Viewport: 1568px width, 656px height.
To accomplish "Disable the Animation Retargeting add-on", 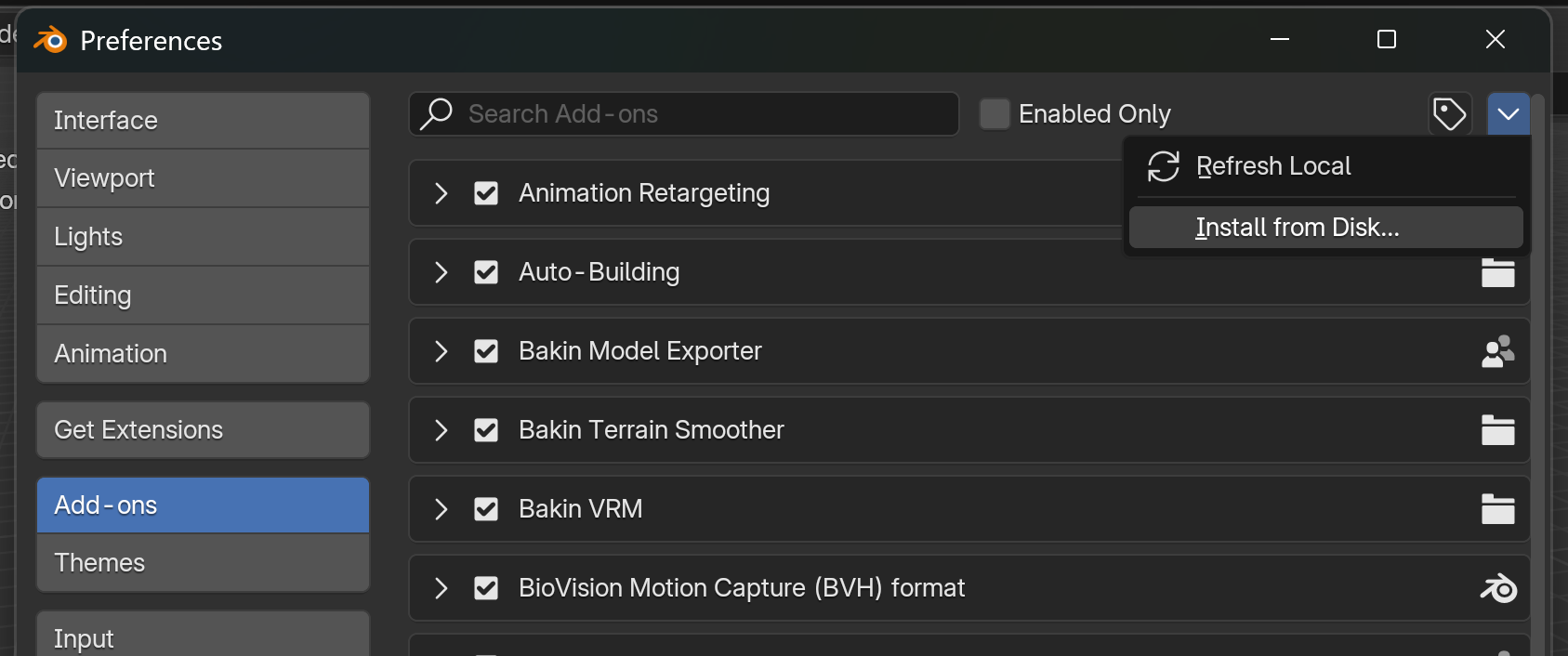I will [486, 193].
